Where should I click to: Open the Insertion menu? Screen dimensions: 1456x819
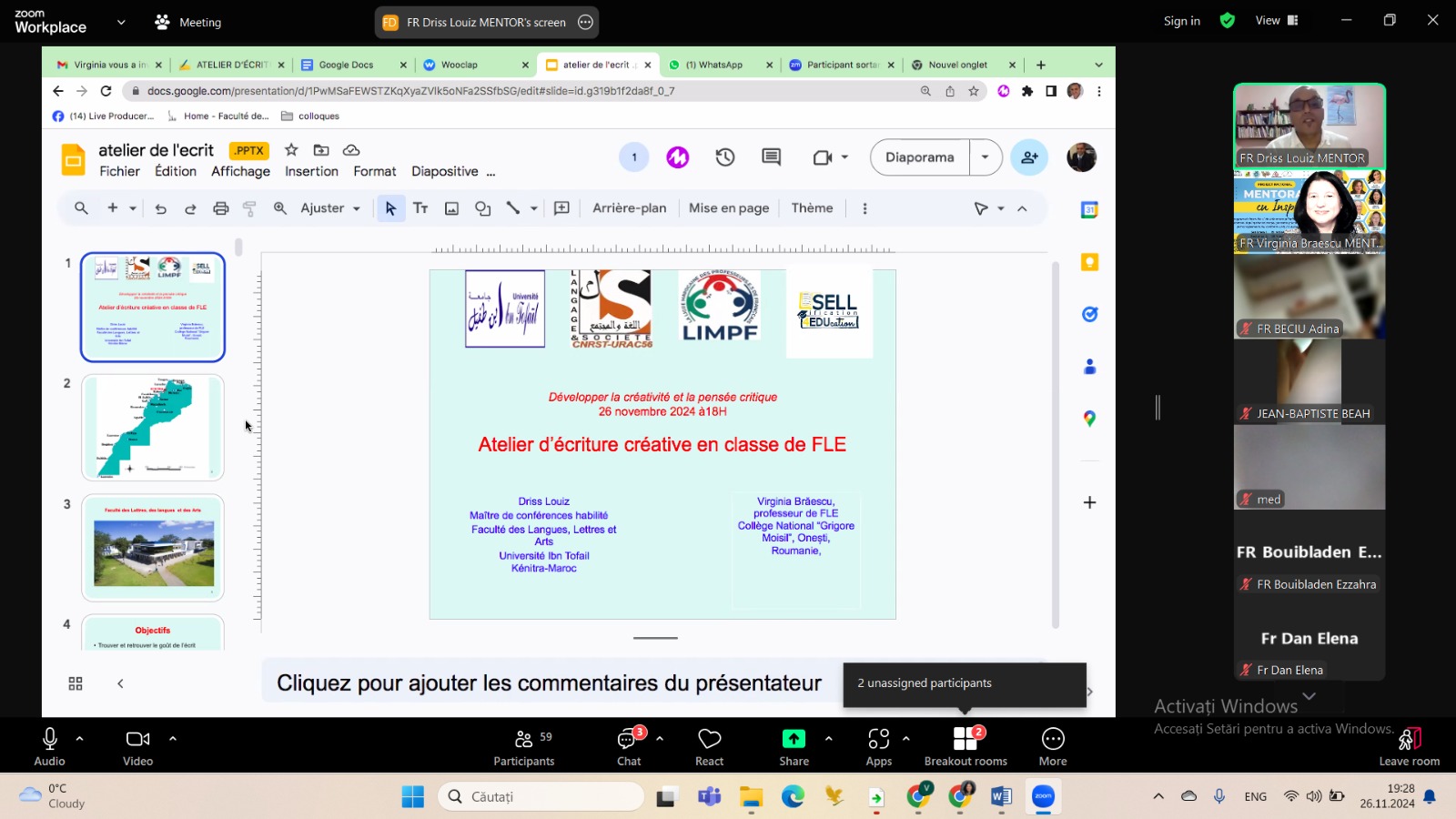(311, 171)
